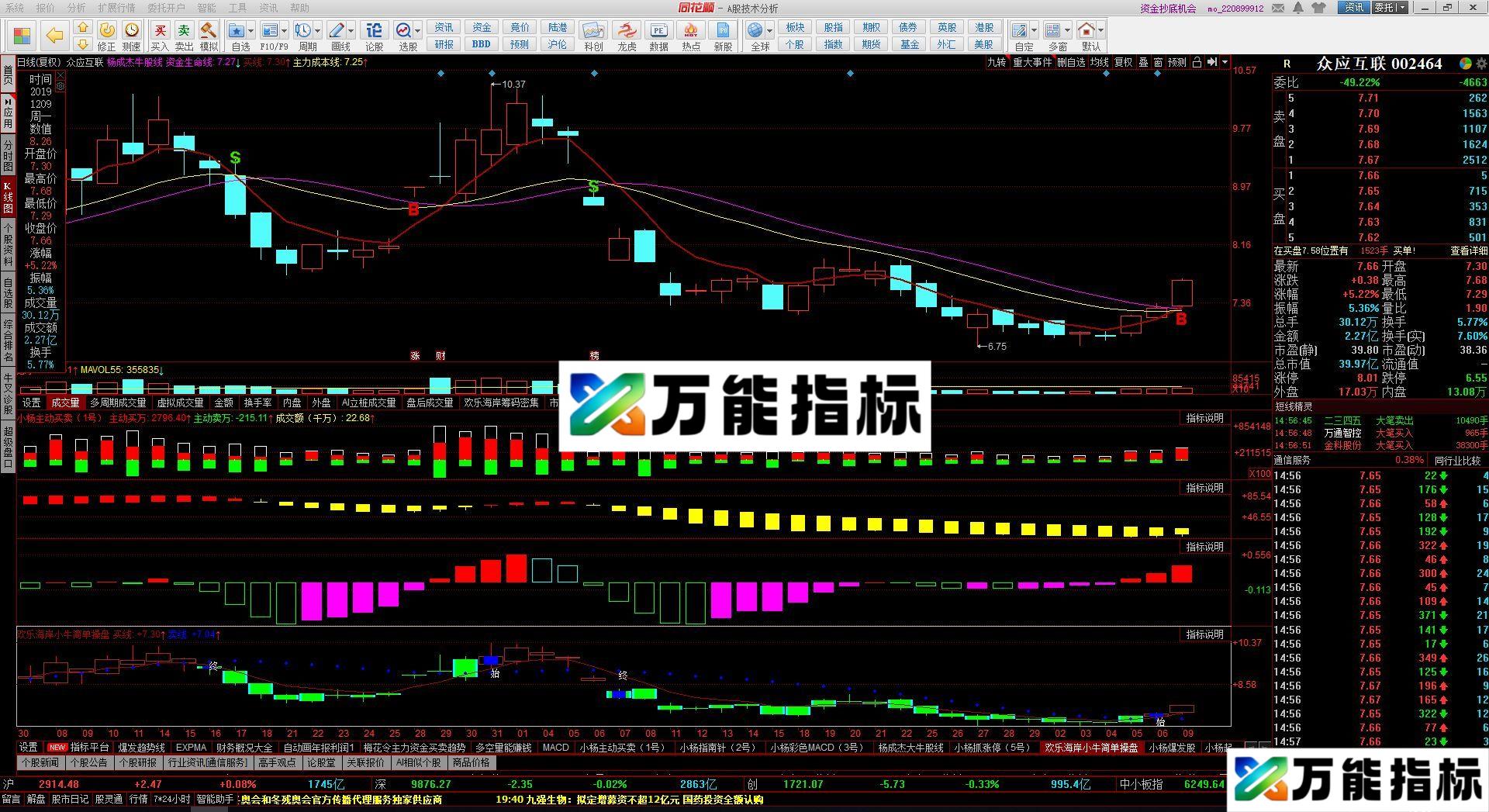The image size is (1489, 812).
Task: Switch to the MACD indicator tab
Action: coord(556,748)
